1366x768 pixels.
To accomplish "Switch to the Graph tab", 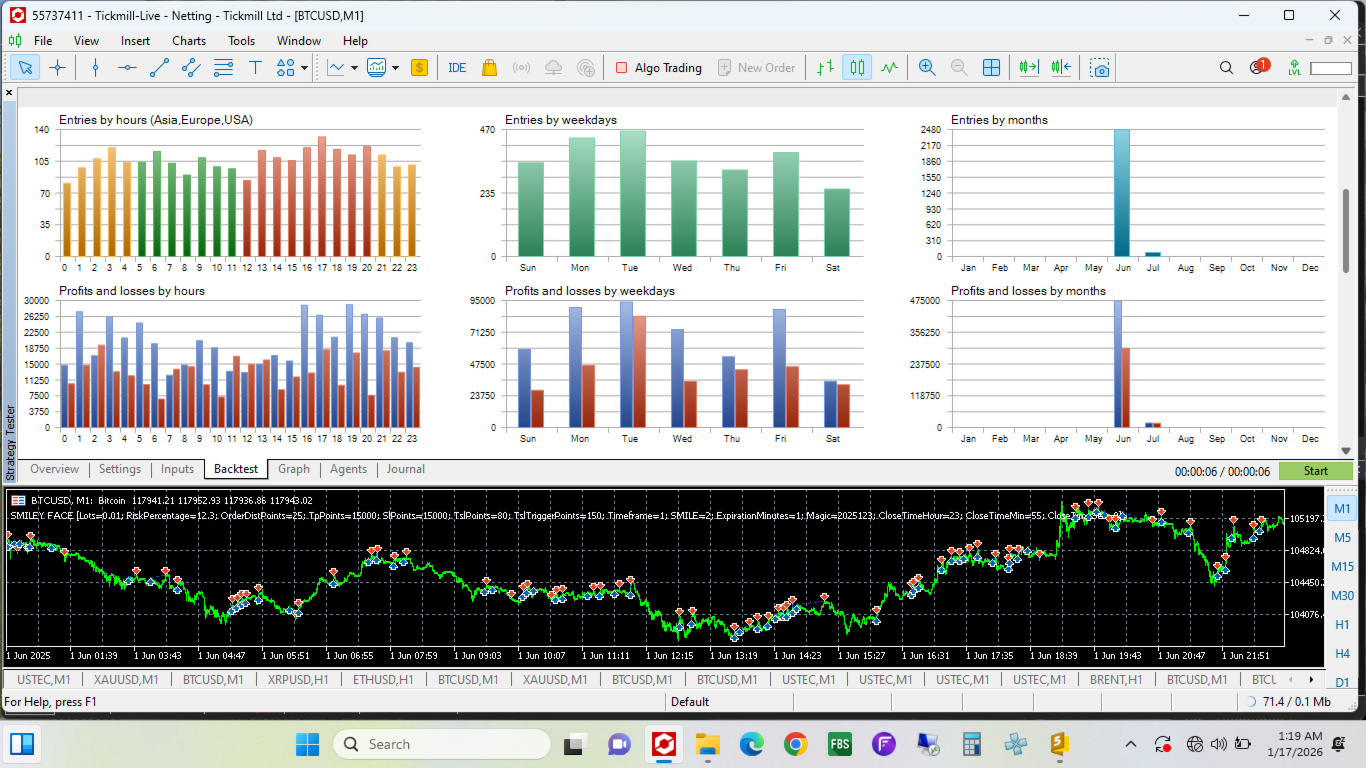I will [295, 469].
